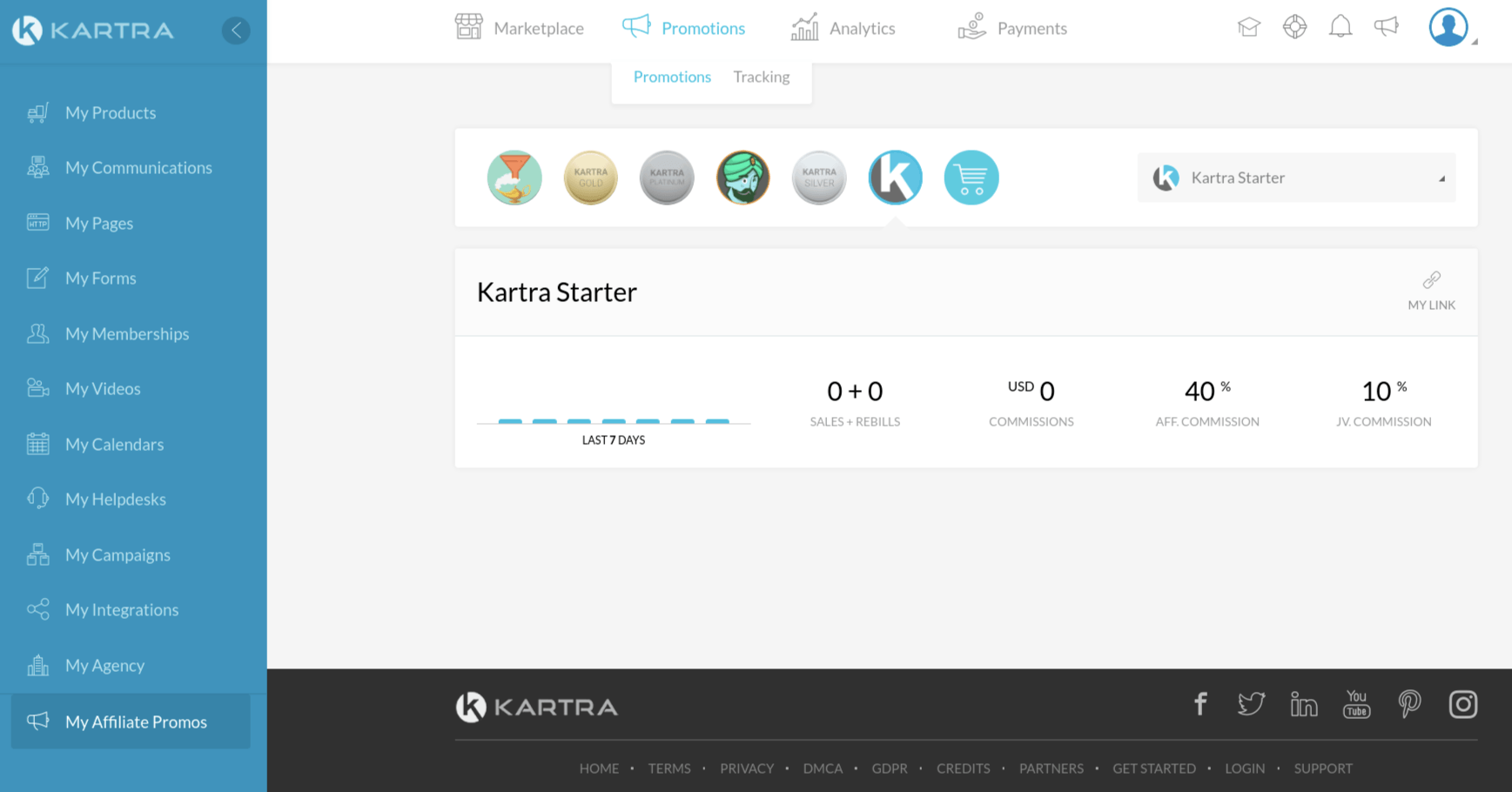Open the notifications bell

(1341, 27)
